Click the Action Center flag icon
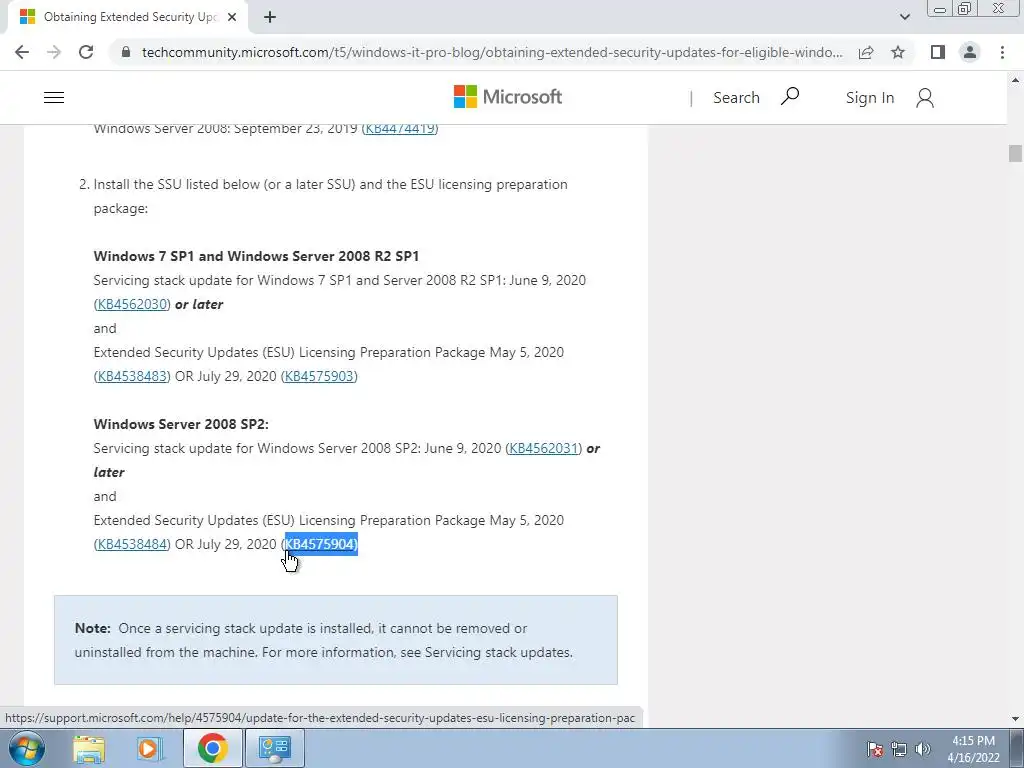1024x768 pixels. (x=875, y=749)
